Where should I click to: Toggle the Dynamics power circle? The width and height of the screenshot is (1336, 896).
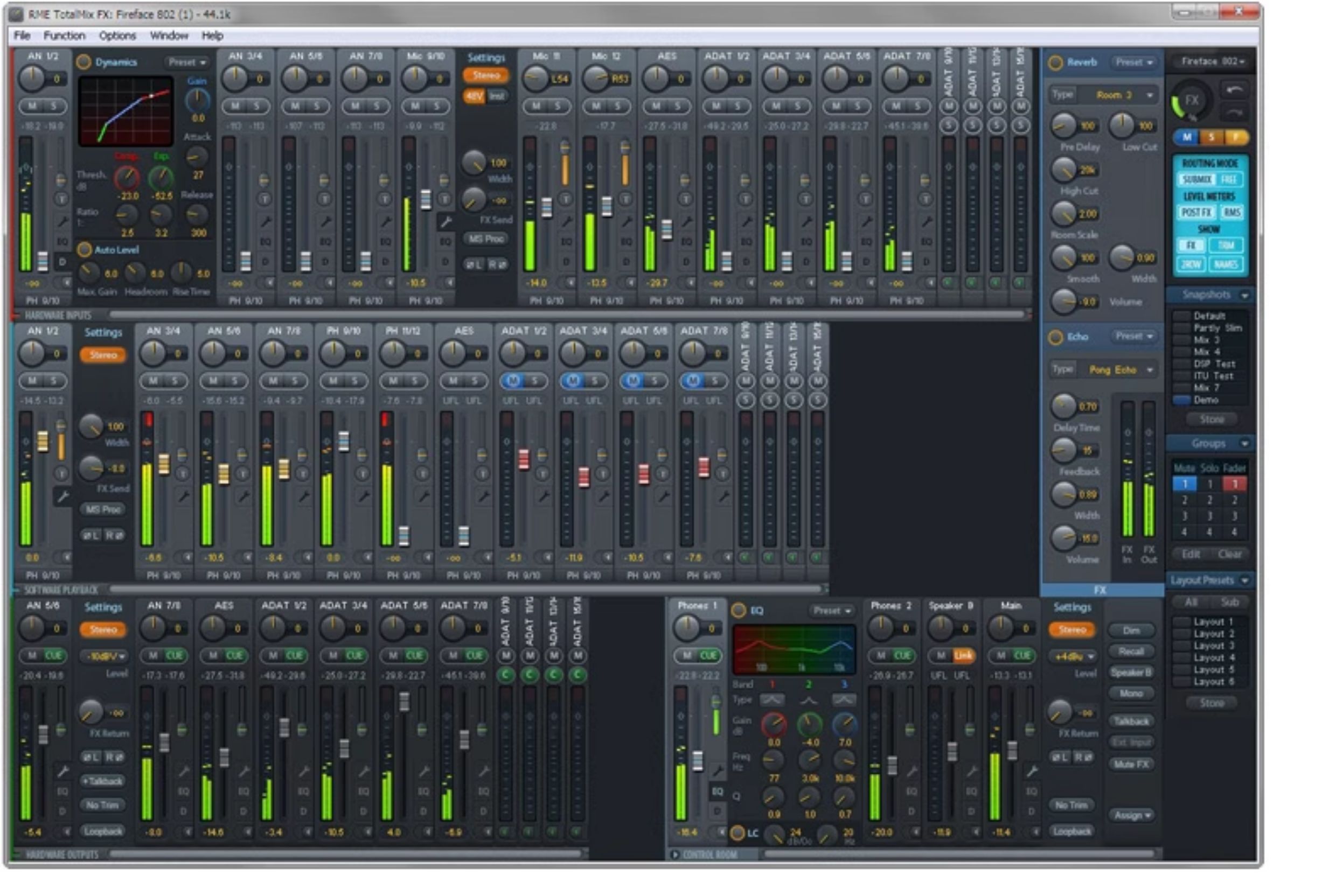point(84,62)
